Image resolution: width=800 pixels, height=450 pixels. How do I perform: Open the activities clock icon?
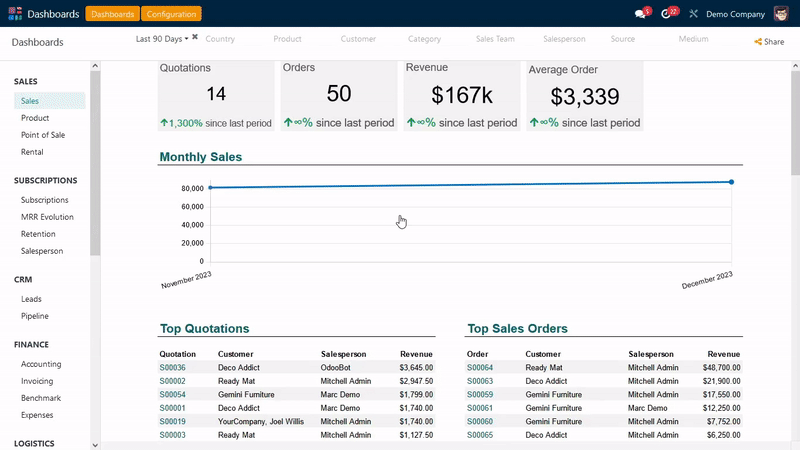[667, 14]
